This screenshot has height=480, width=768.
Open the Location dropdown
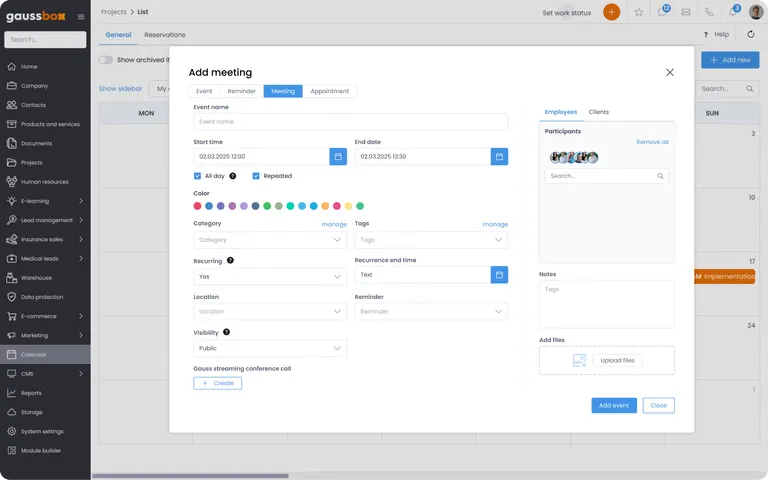pos(270,312)
